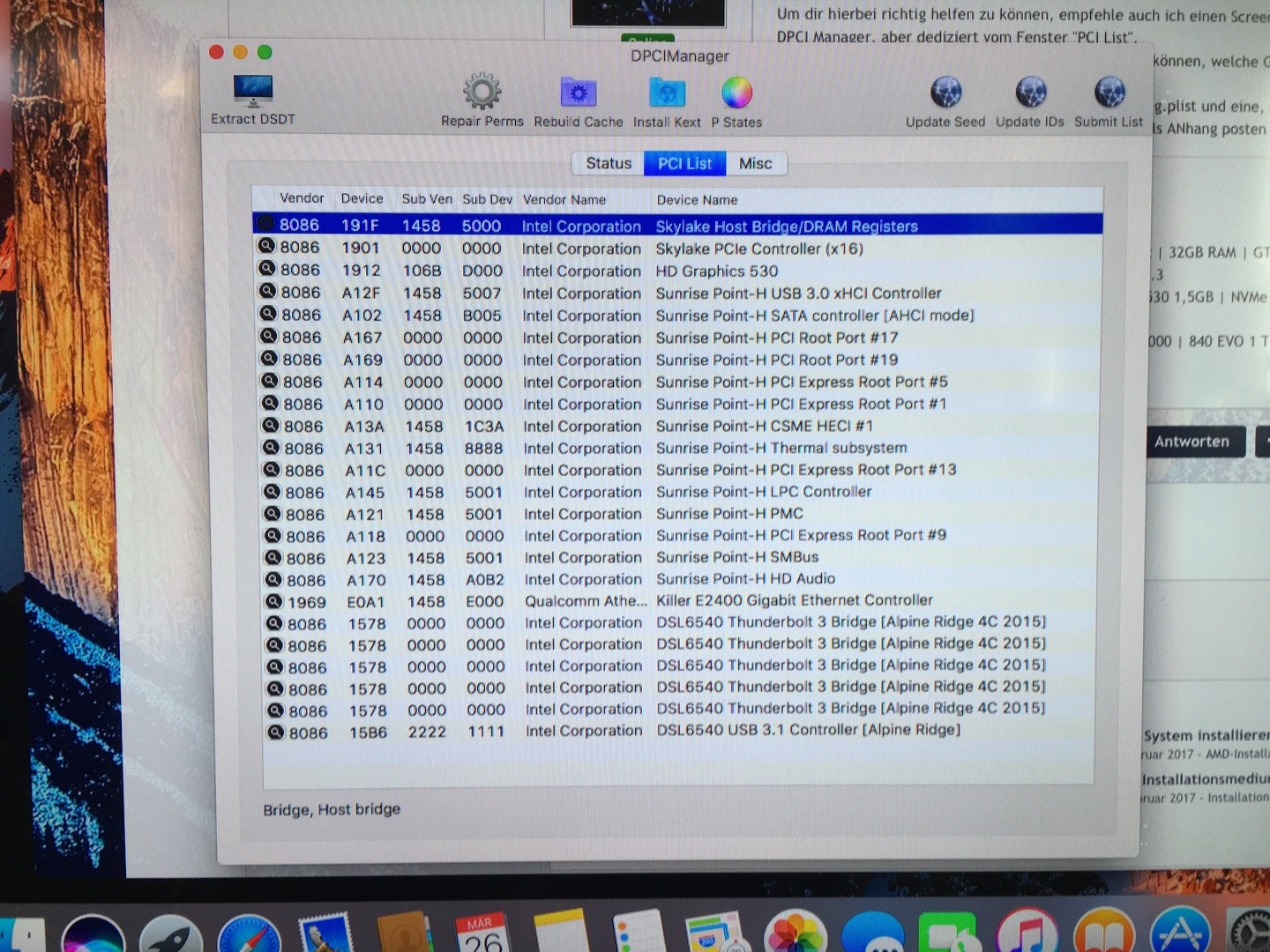
Task: Open the Mail stamp icon in the Dock
Action: tap(326, 934)
